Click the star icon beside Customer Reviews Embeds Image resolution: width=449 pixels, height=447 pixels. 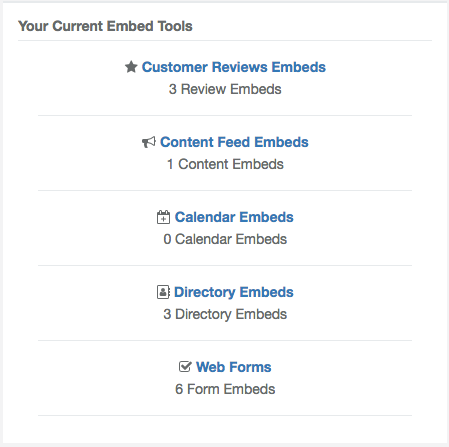pyautogui.click(x=131, y=67)
